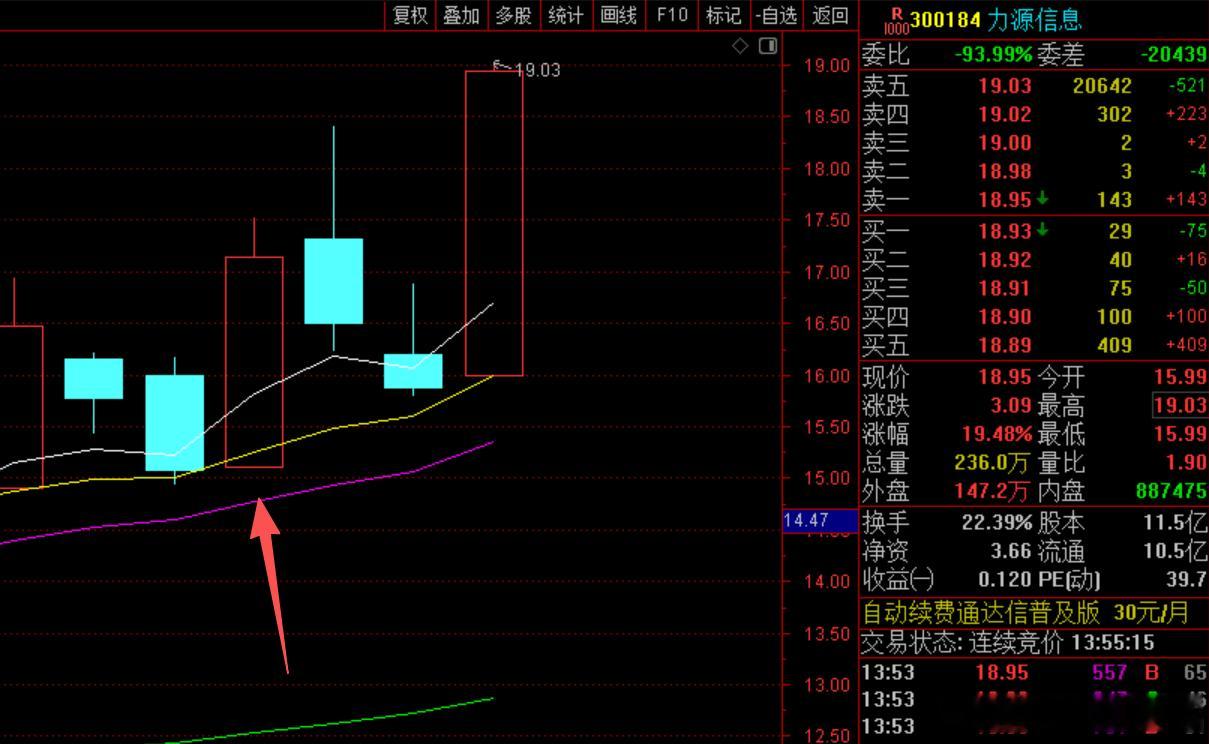Open the 统计 toolbar item
The height and width of the screenshot is (744, 1209).
(x=566, y=15)
